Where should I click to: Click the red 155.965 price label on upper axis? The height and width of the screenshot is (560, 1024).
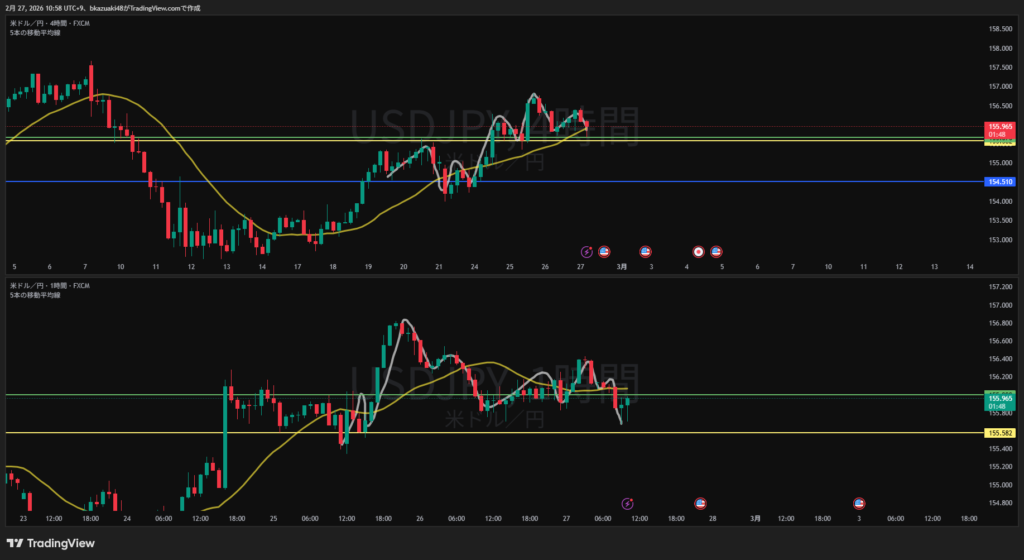pyautogui.click(x=1000, y=127)
